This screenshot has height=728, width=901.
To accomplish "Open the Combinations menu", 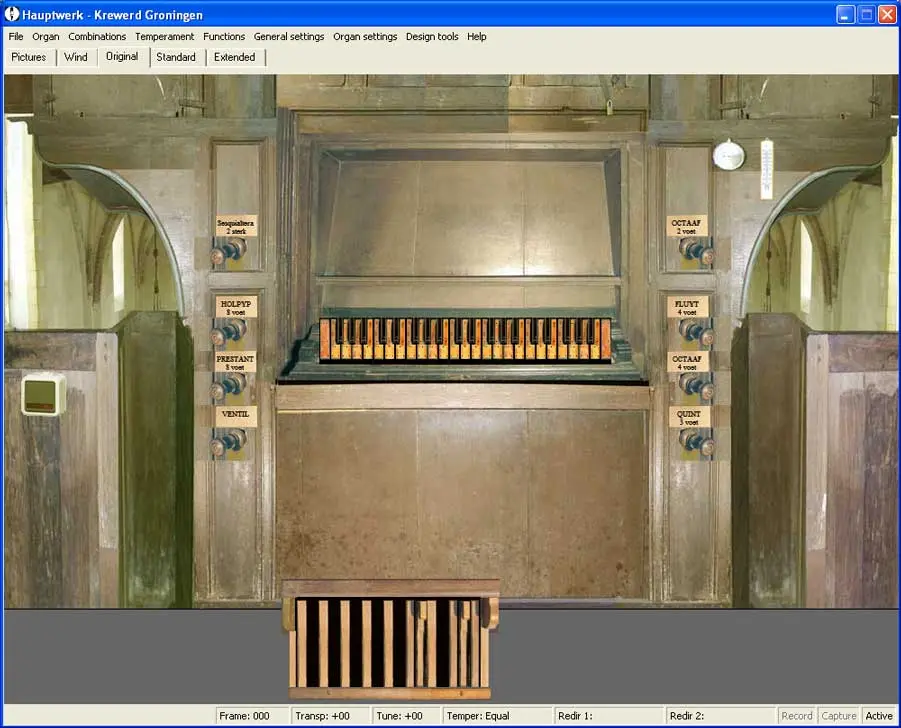I will point(97,37).
